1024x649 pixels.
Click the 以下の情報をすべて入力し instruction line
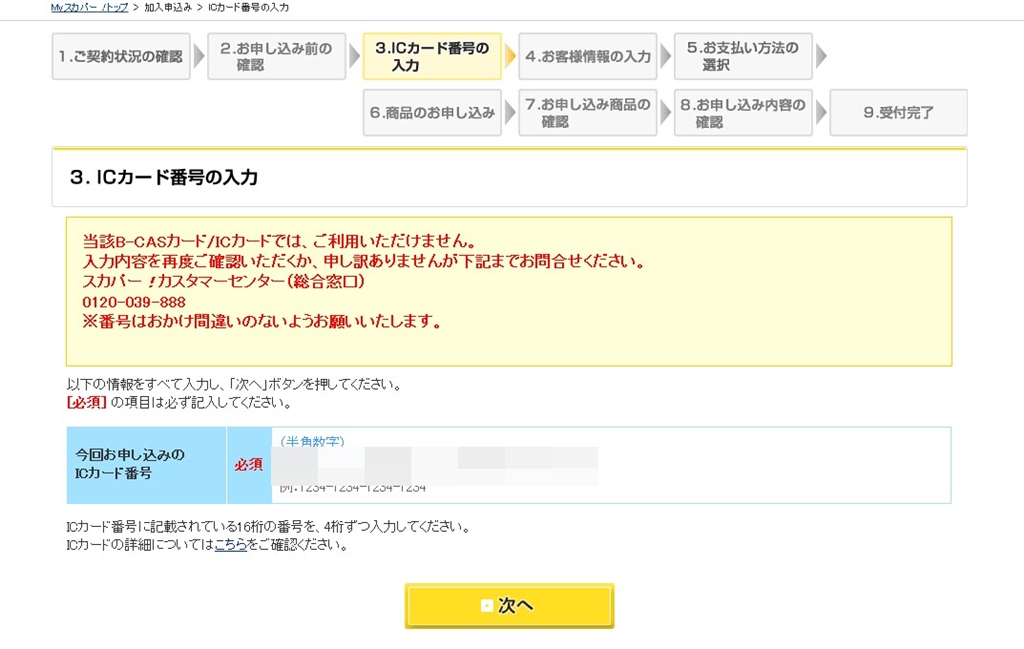[x=234, y=385]
